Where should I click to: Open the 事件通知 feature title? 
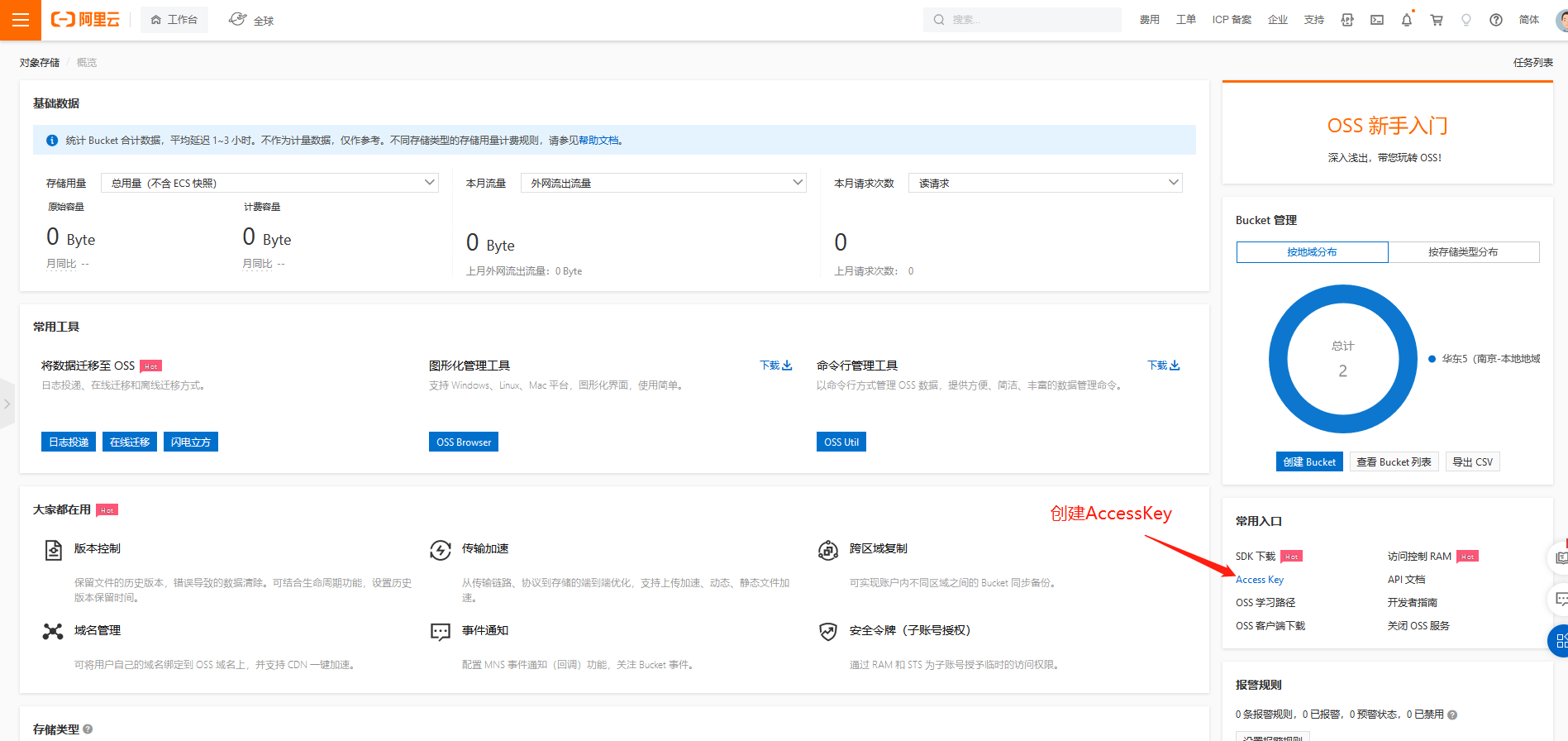pyautogui.click(x=485, y=630)
